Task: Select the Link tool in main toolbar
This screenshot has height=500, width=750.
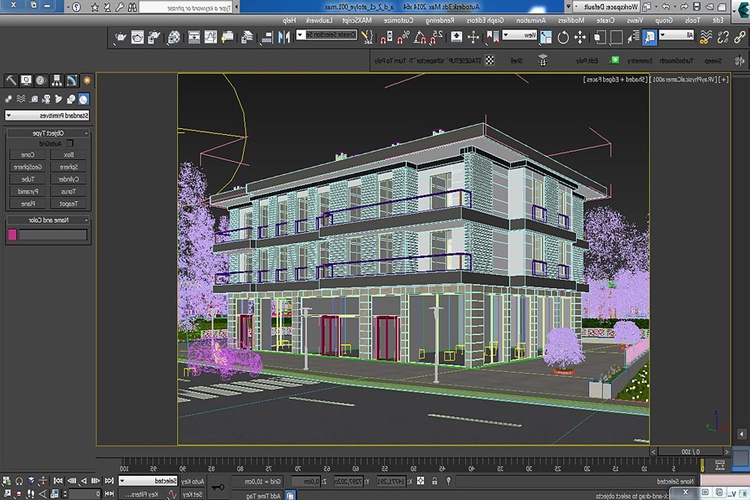Action: pos(740,37)
